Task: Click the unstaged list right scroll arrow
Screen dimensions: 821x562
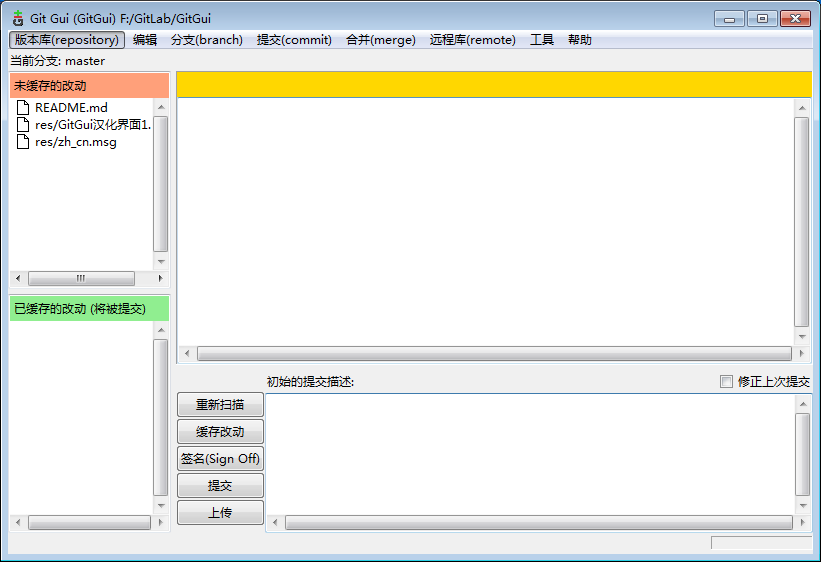Action: 160,278
